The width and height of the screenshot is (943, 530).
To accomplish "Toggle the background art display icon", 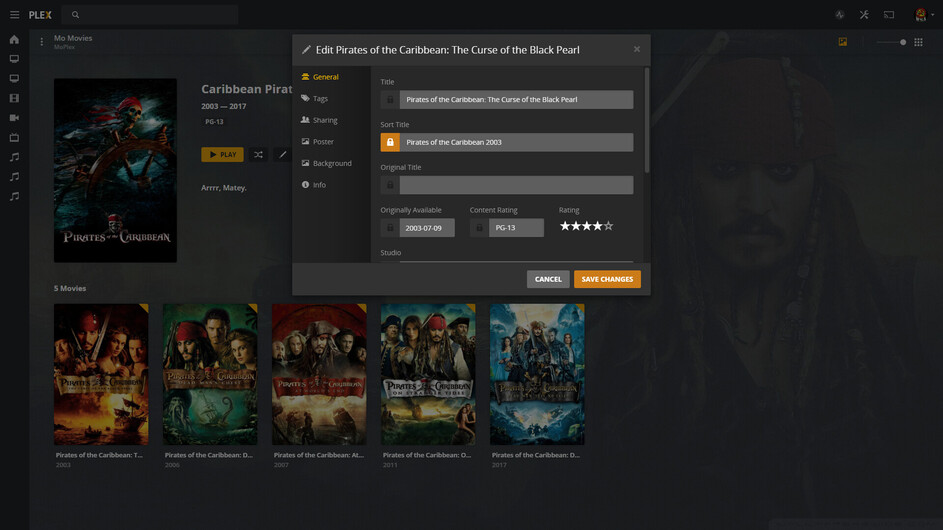I will 843,42.
